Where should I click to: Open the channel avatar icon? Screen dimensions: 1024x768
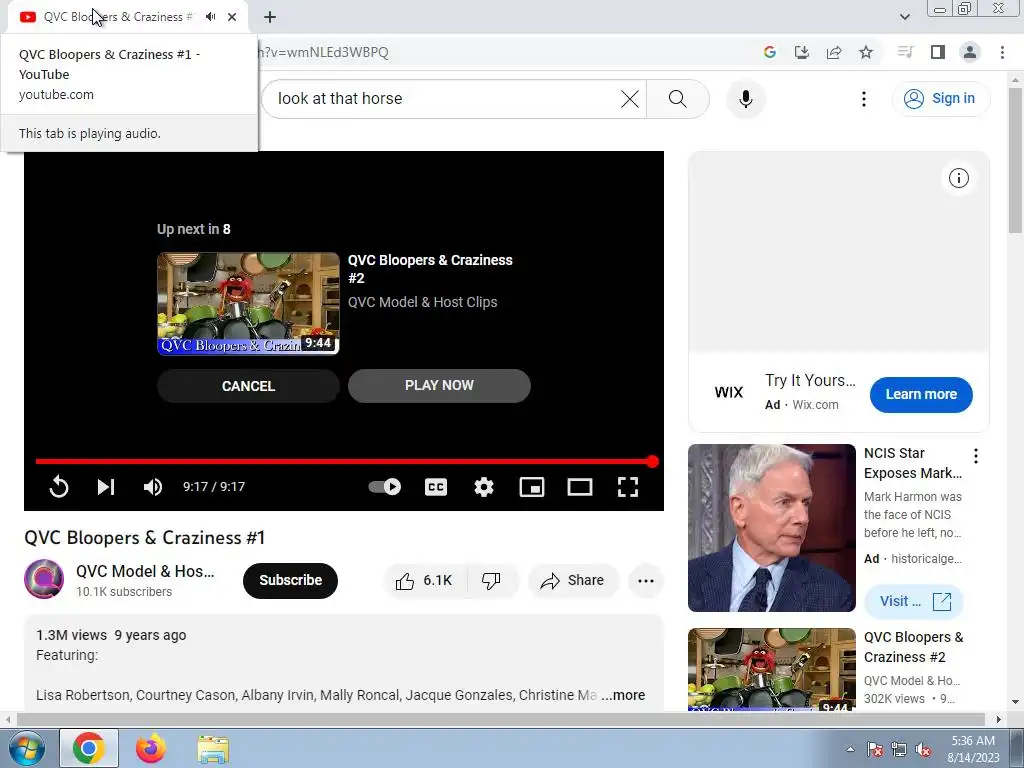[44, 579]
